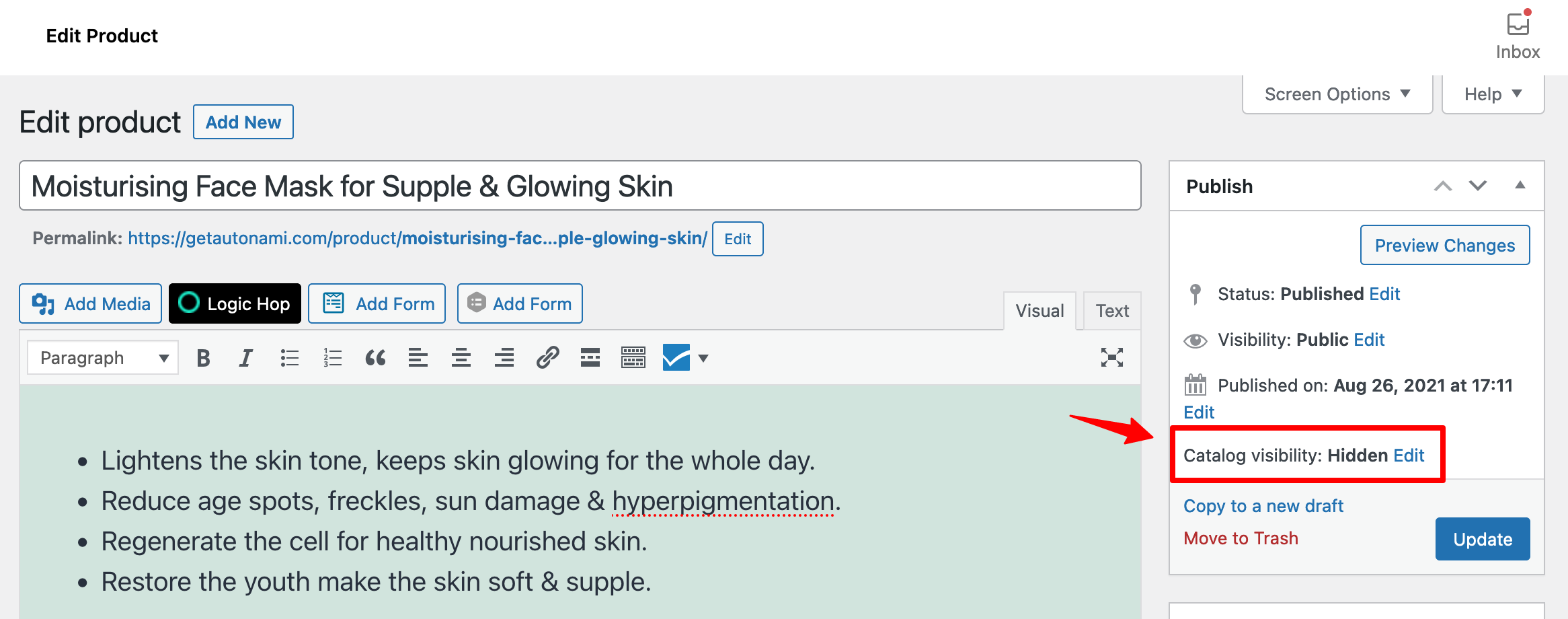1568x619 pixels.
Task: Toggle the kitchen sink toolbar
Action: point(633,357)
